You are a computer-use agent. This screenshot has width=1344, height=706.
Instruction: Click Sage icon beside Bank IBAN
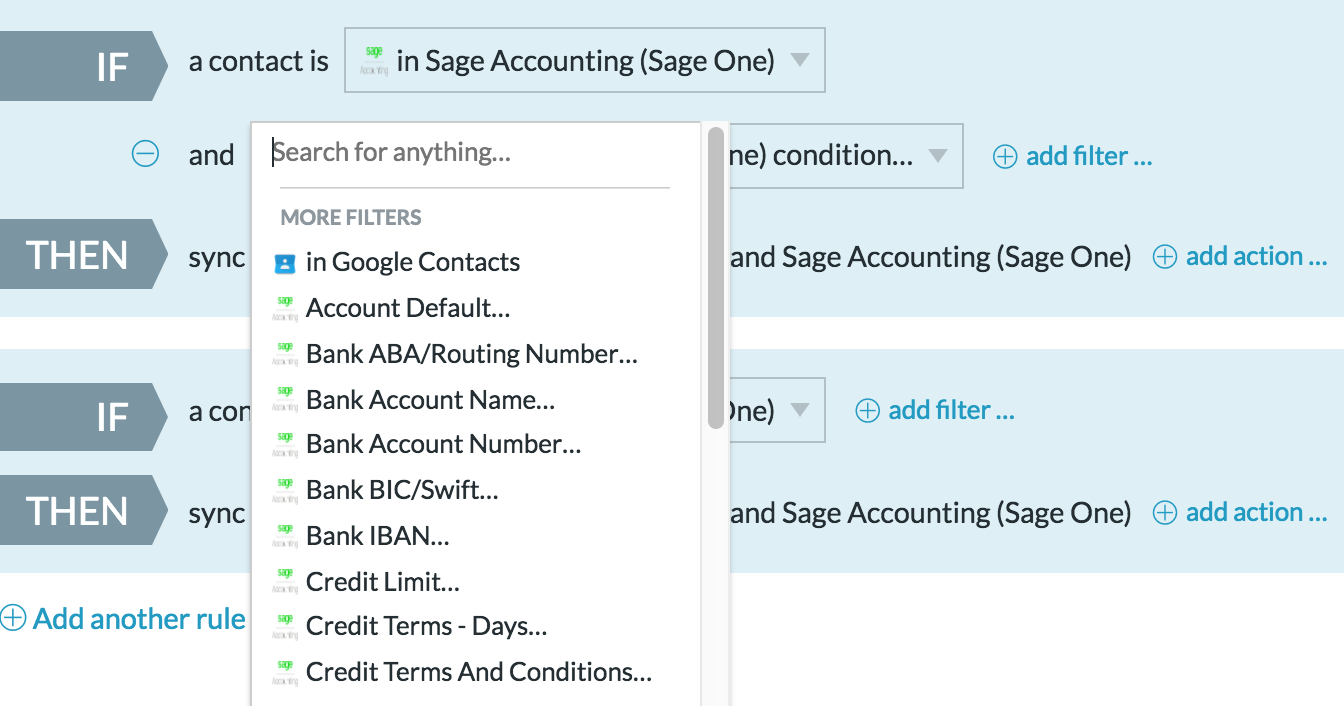point(285,536)
